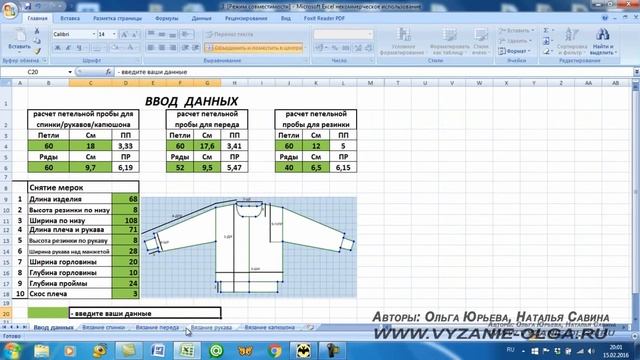Open the Рецензирование ribbon tab

click(246, 18)
